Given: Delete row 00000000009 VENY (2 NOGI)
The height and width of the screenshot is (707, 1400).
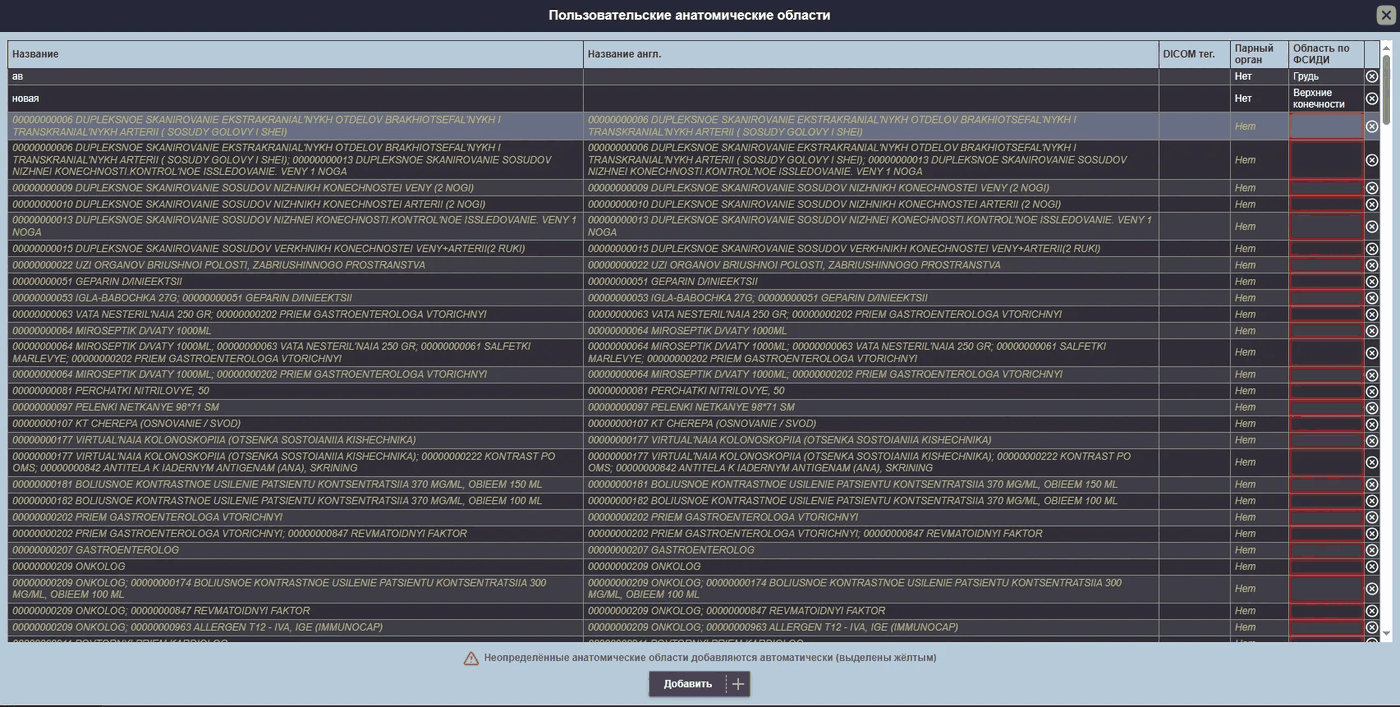Looking at the screenshot, I should click(1372, 188).
